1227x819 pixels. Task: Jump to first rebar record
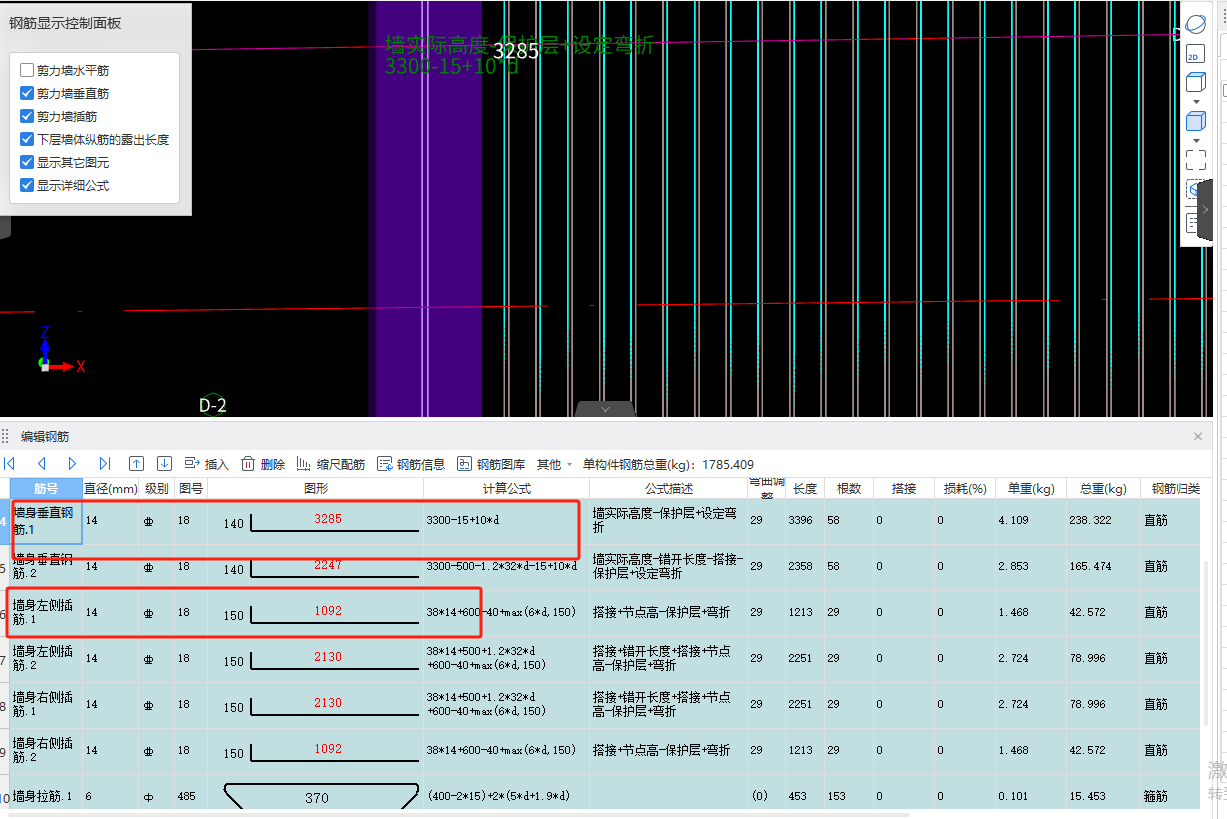[x=10, y=464]
